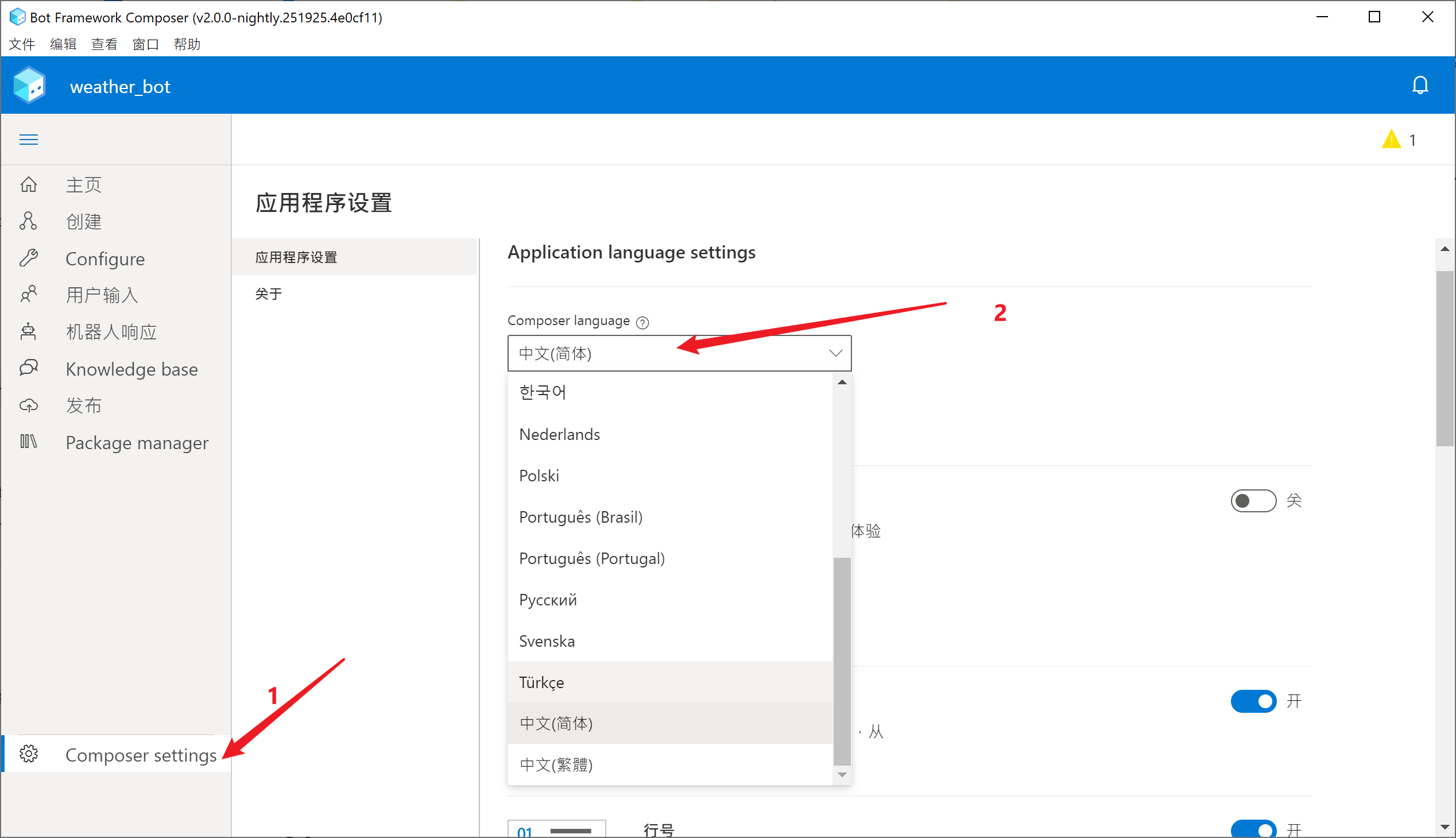Image resolution: width=1456 pixels, height=838 pixels.
Task: Open the 机器人响应 robot response section
Action: (x=111, y=331)
